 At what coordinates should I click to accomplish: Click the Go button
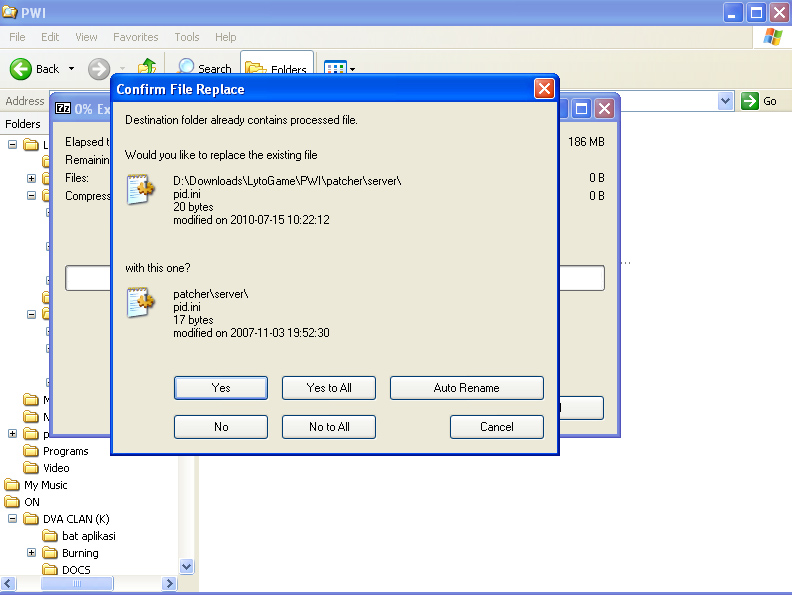(x=759, y=101)
